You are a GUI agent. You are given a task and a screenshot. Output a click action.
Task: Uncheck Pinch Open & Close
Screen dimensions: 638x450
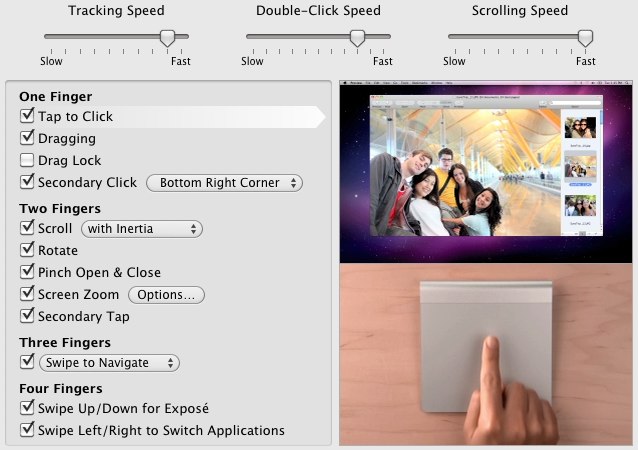pyautogui.click(x=27, y=273)
